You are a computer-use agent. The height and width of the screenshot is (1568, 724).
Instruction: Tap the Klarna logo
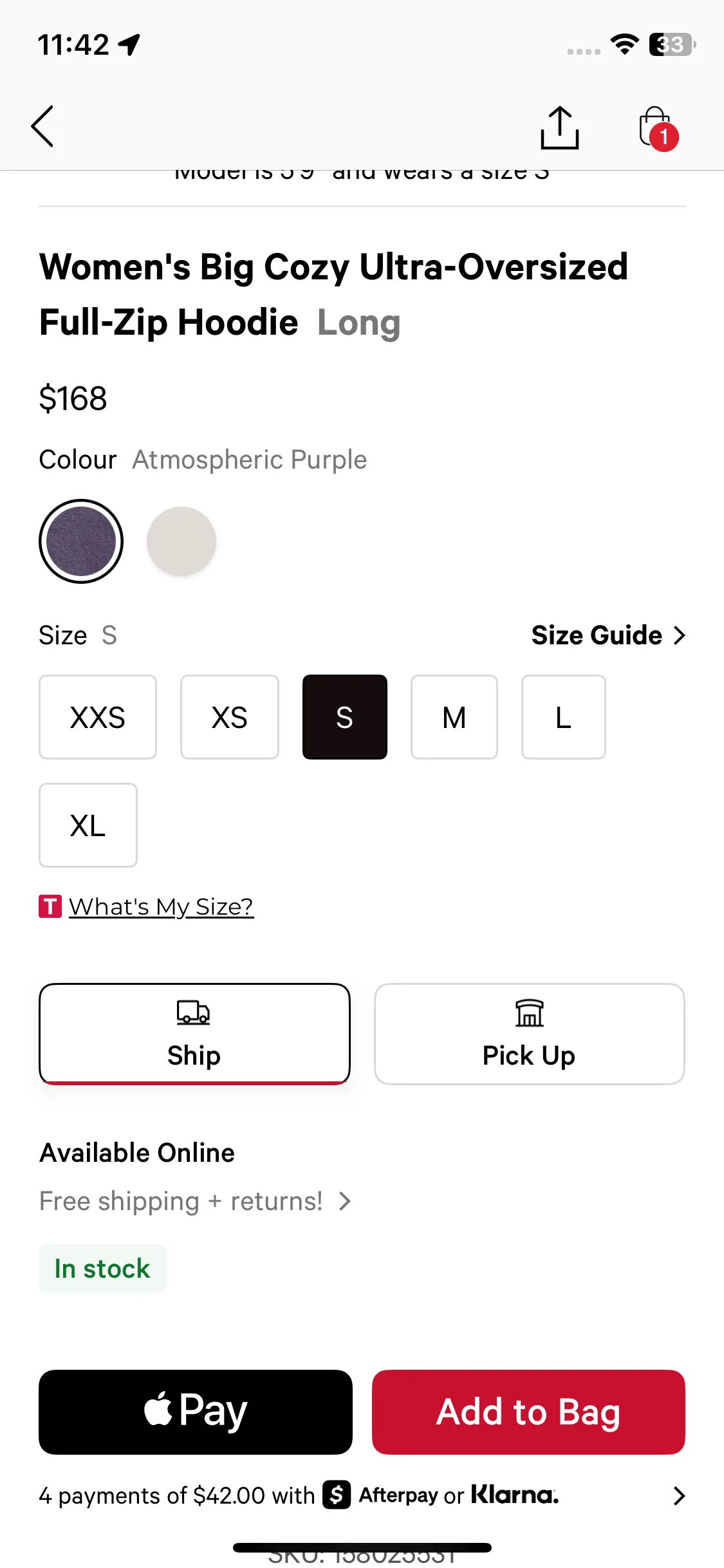point(514,1495)
